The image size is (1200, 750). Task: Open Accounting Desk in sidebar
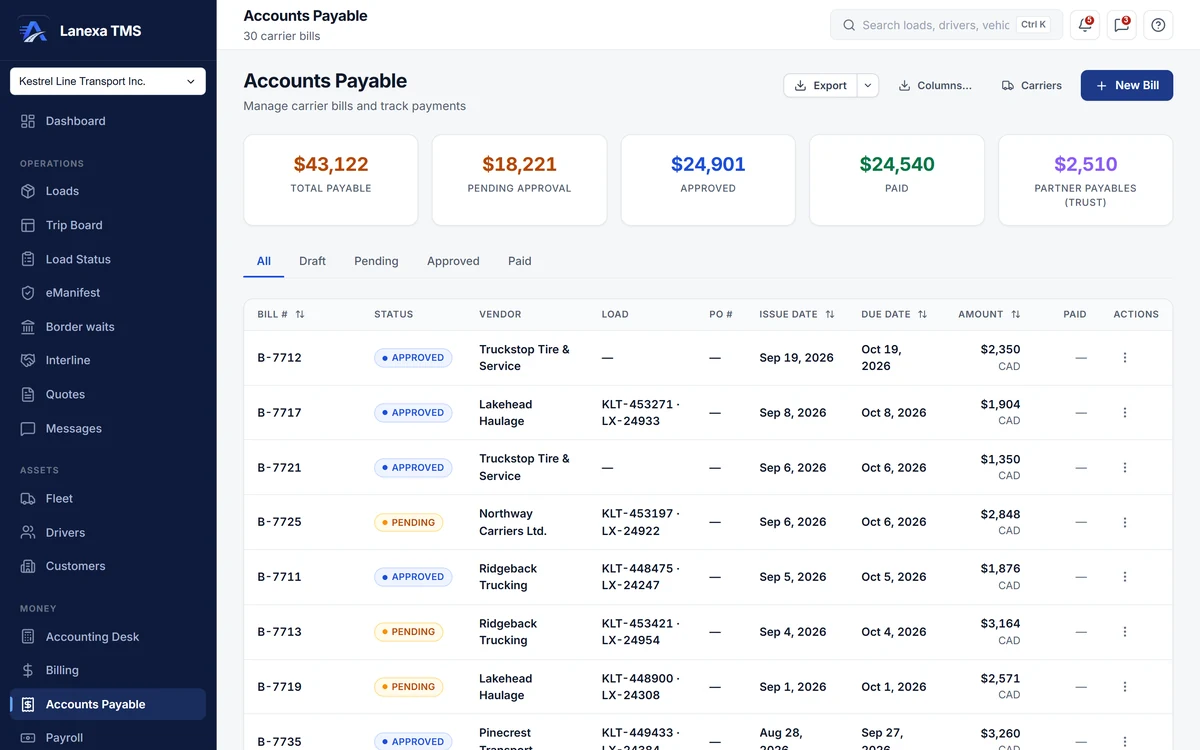pyautogui.click(x=108, y=637)
